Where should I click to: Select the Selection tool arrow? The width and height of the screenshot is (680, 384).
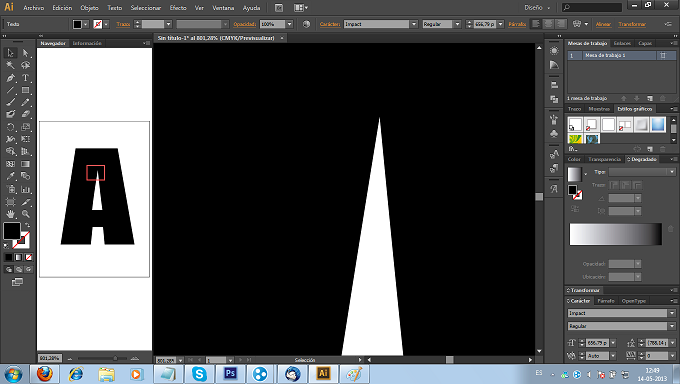(x=10, y=53)
